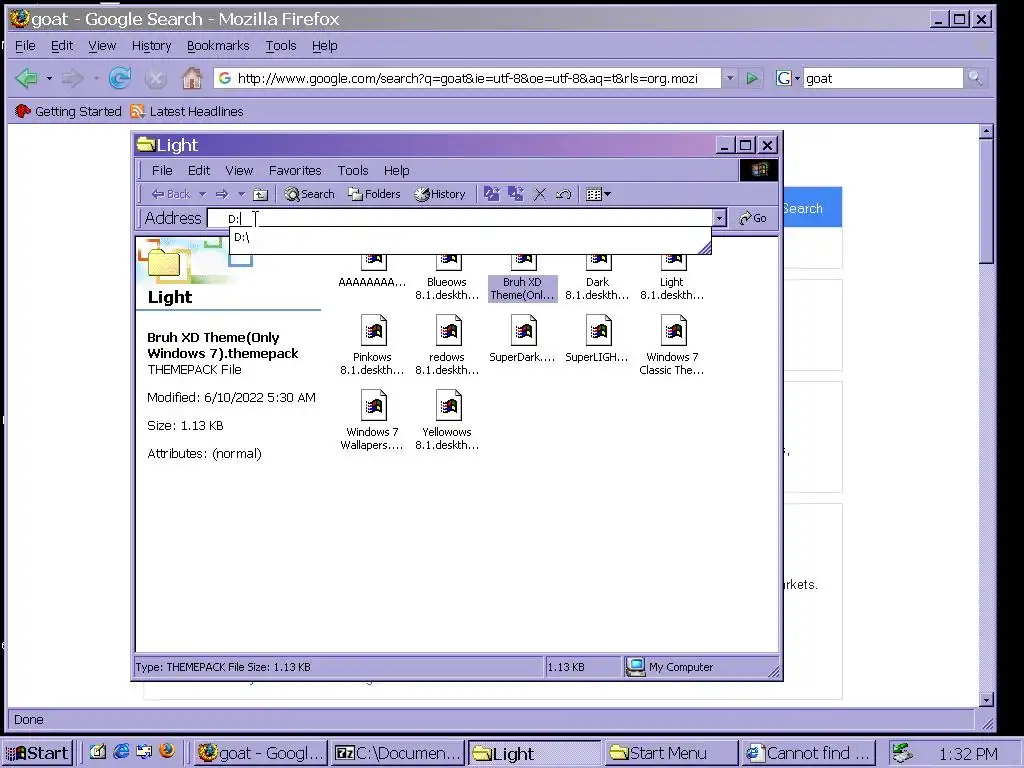The width and height of the screenshot is (1024, 768).
Task: Switch to C:\Documen... taskbar button
Action: [398, 753]
